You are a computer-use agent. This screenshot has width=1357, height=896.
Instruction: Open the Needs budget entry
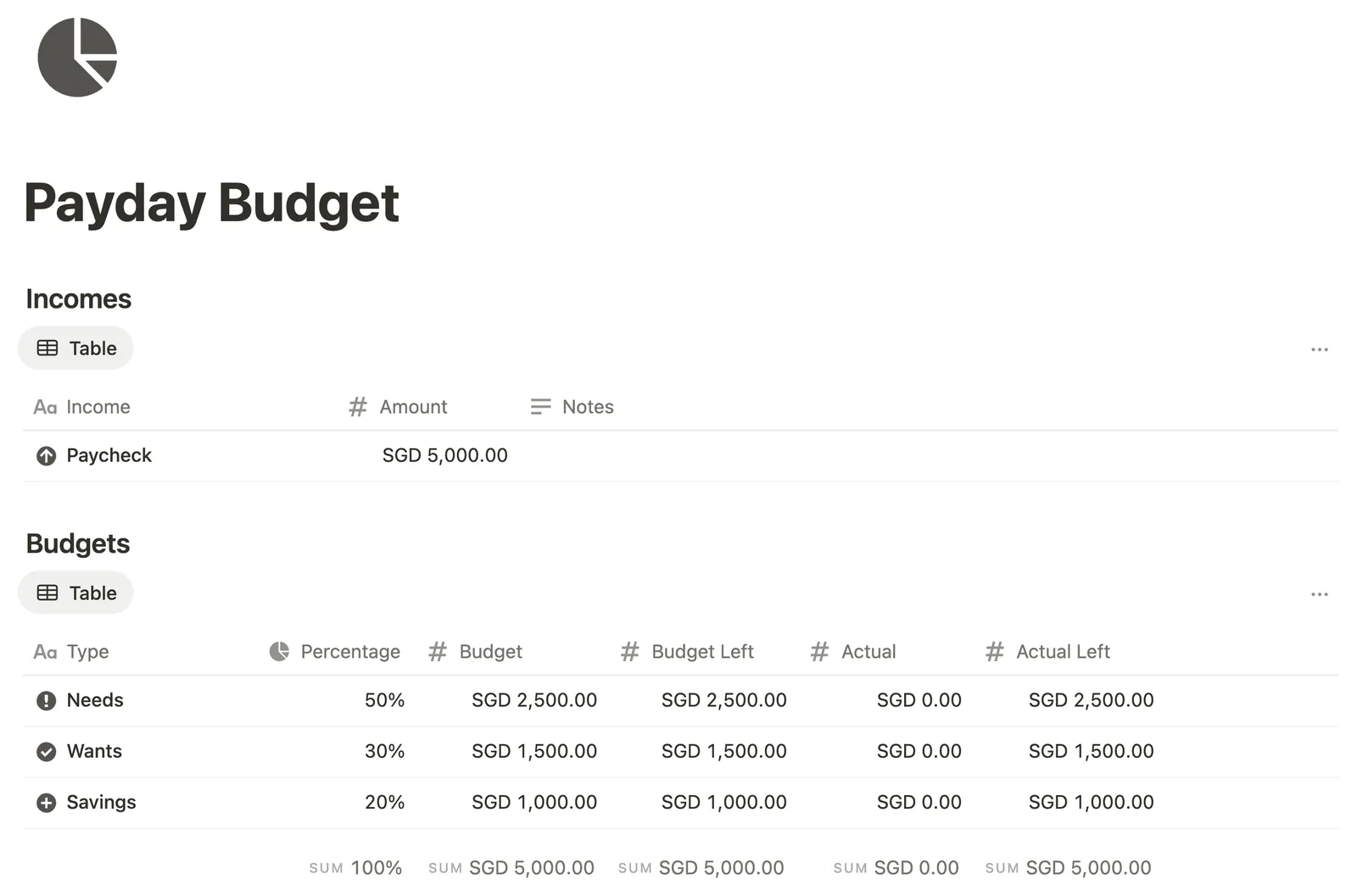point(95,700)
